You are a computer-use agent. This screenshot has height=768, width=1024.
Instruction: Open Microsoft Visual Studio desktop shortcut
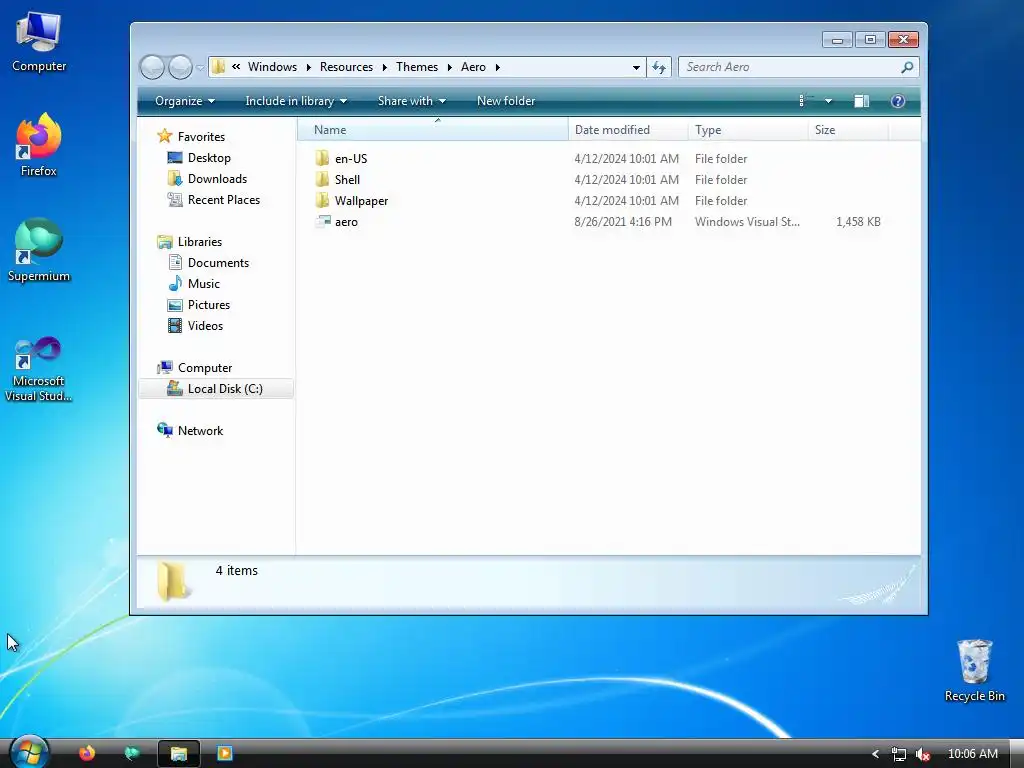pos(39,369)
